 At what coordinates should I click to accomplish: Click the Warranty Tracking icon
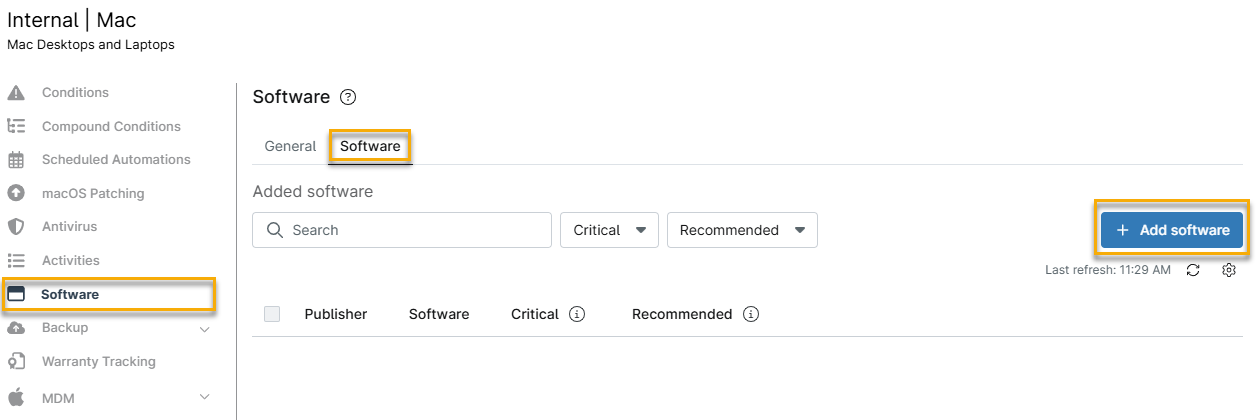pyautogui.click(x=16, y=361)
